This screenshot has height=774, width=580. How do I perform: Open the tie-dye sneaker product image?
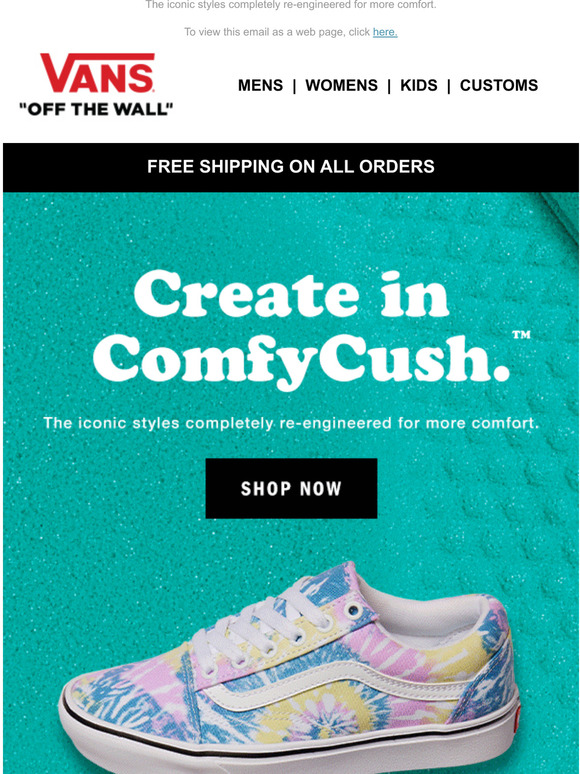[289, 667]
